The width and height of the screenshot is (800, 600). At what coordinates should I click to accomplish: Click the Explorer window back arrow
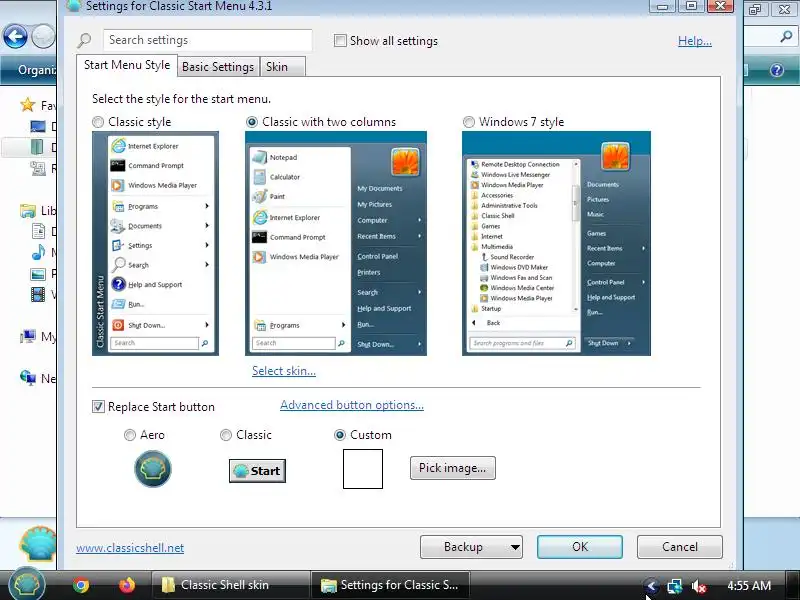tap(15, 36)
